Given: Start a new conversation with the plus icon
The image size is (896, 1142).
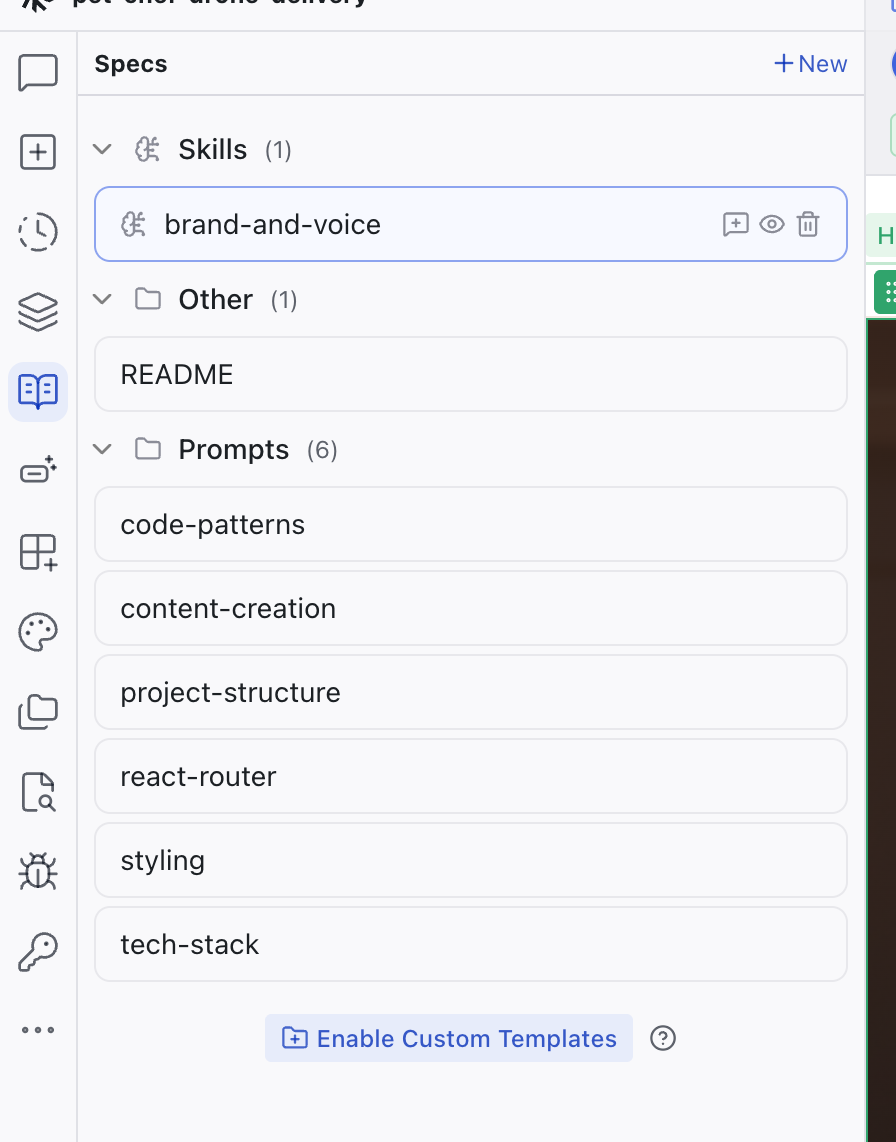Looking at the screenshot, I should click(37, 152).
